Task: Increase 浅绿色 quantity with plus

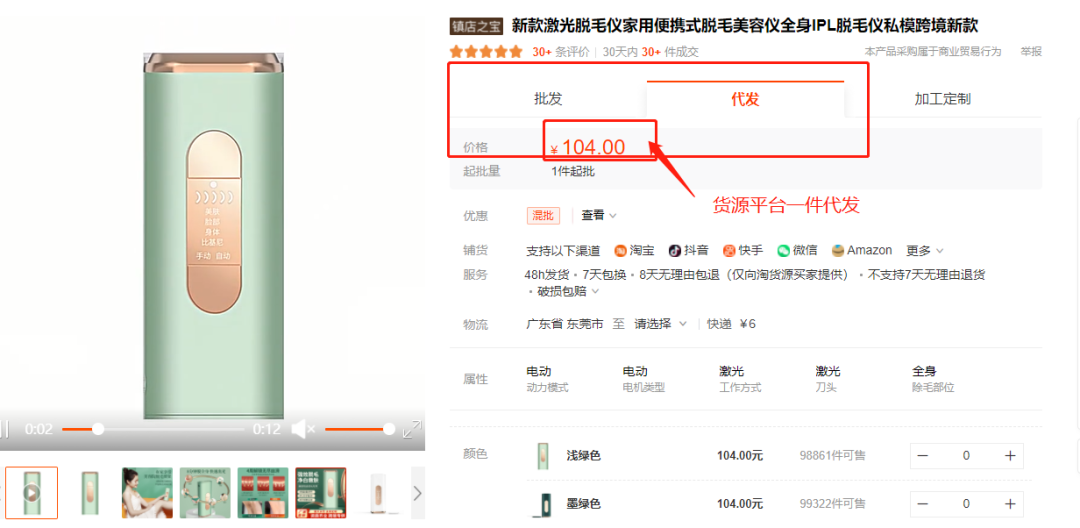Action: [x=1010, y=456]
